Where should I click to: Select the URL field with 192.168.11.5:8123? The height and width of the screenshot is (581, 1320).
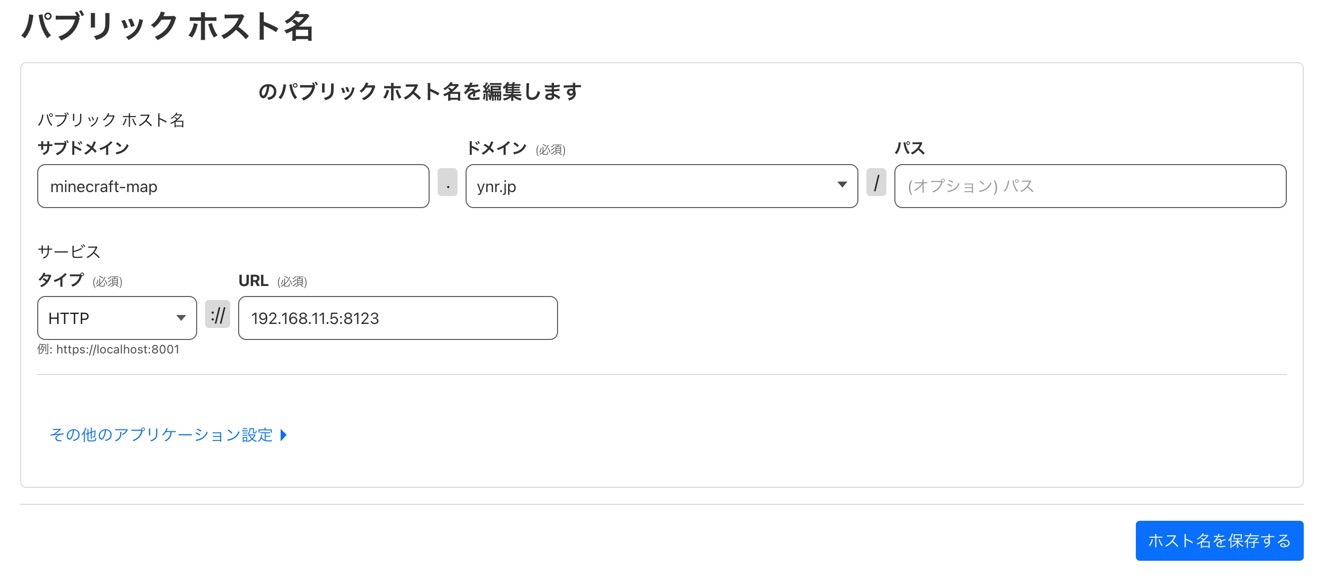397,318
